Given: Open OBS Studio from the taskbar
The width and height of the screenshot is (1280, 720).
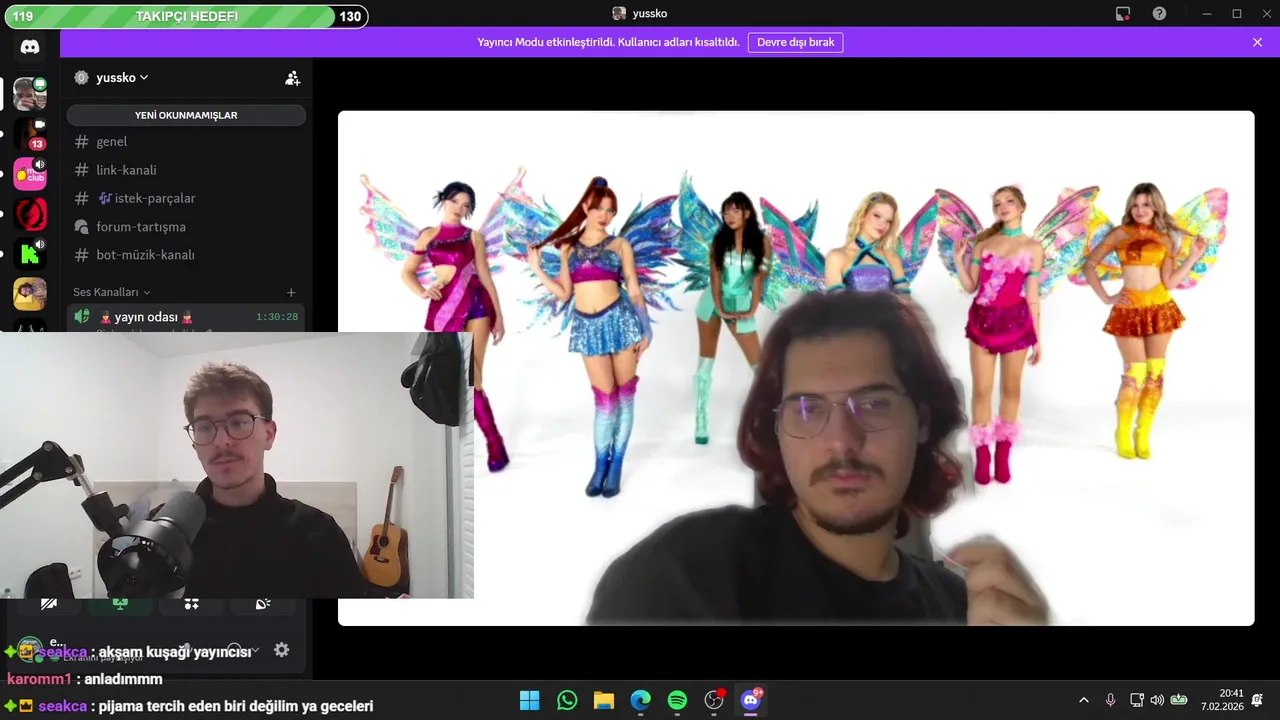Looking at the screenshot, I should pos(714,700).
